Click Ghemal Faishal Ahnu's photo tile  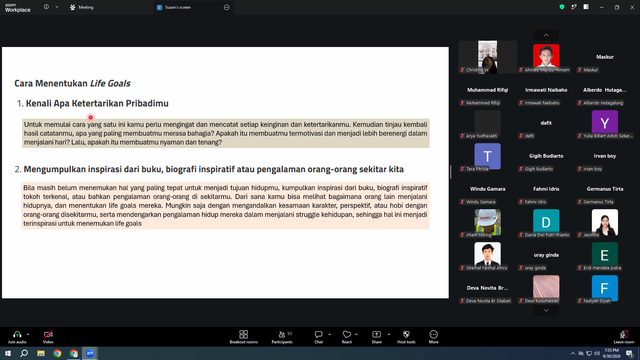488,254
